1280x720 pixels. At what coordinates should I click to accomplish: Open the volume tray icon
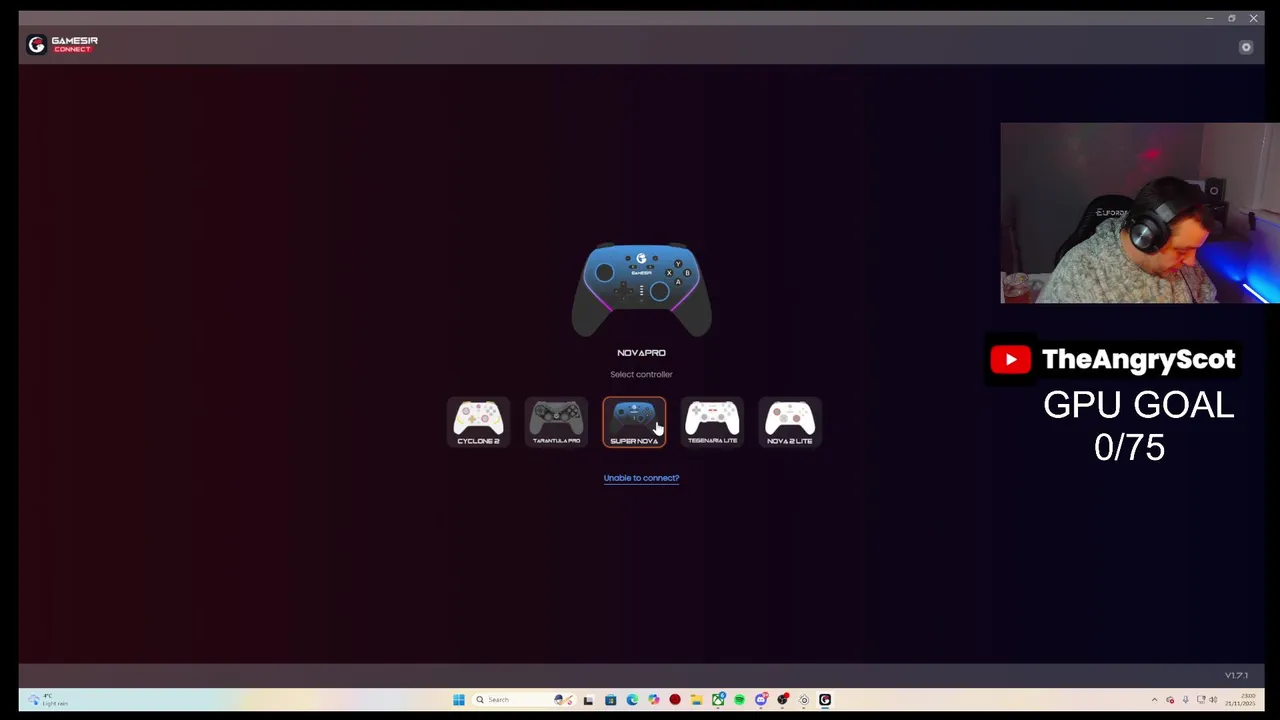(x=1213, y=700)
